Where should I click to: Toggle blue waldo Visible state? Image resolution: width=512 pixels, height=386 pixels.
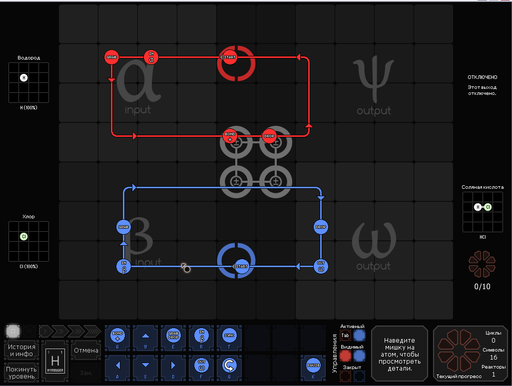359,356
